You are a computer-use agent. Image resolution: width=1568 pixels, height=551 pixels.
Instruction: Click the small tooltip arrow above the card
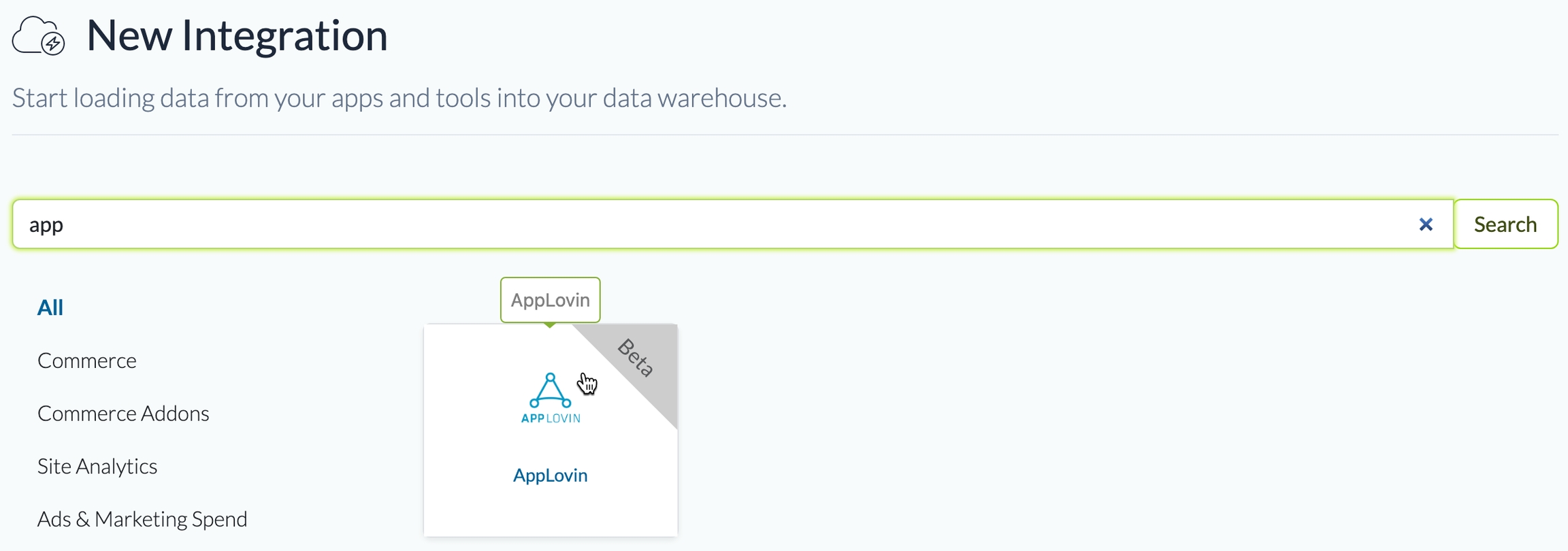pos(550,326)
